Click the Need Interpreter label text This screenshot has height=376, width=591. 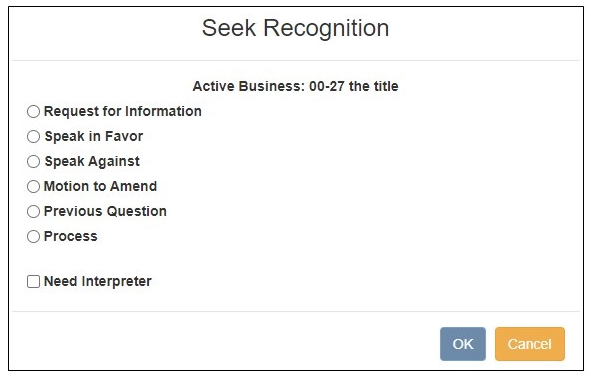click(98, 281)
